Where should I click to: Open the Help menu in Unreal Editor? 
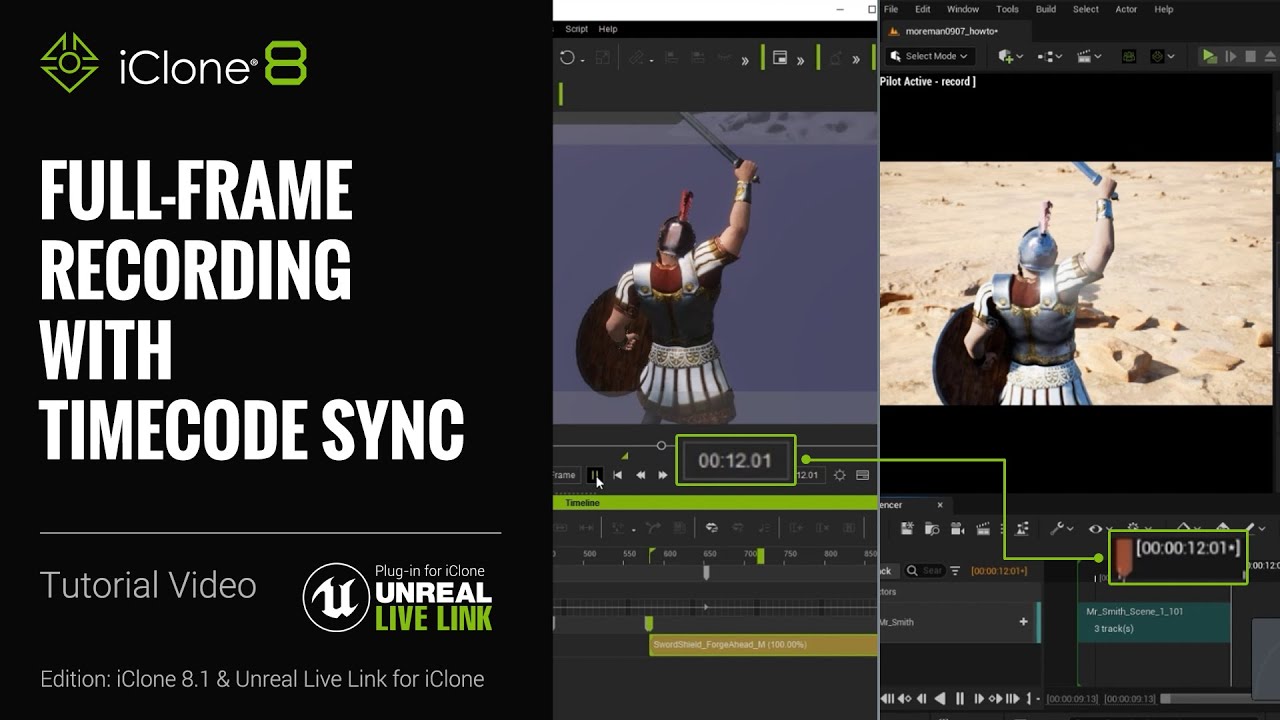(1164, 9)
